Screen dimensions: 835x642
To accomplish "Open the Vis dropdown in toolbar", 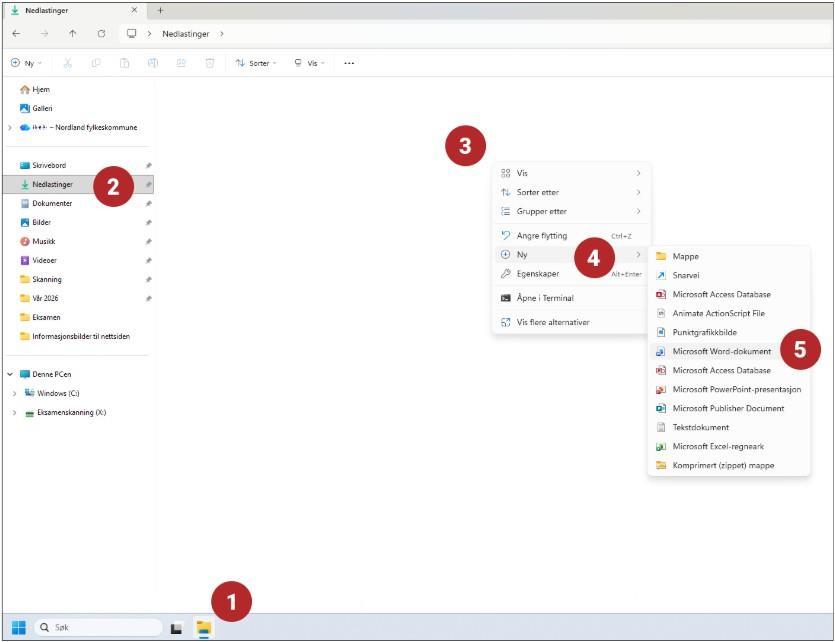I will pos(311,63).
